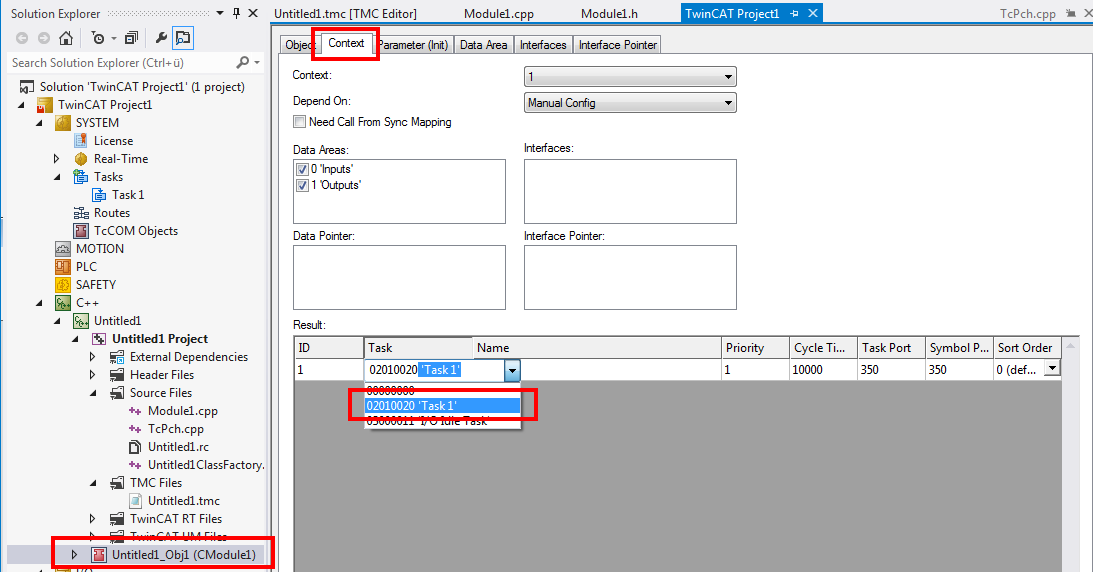Expand the TwinCAT RT Files folder
This screenshot has height=572, width=1093.
[93, 519]
